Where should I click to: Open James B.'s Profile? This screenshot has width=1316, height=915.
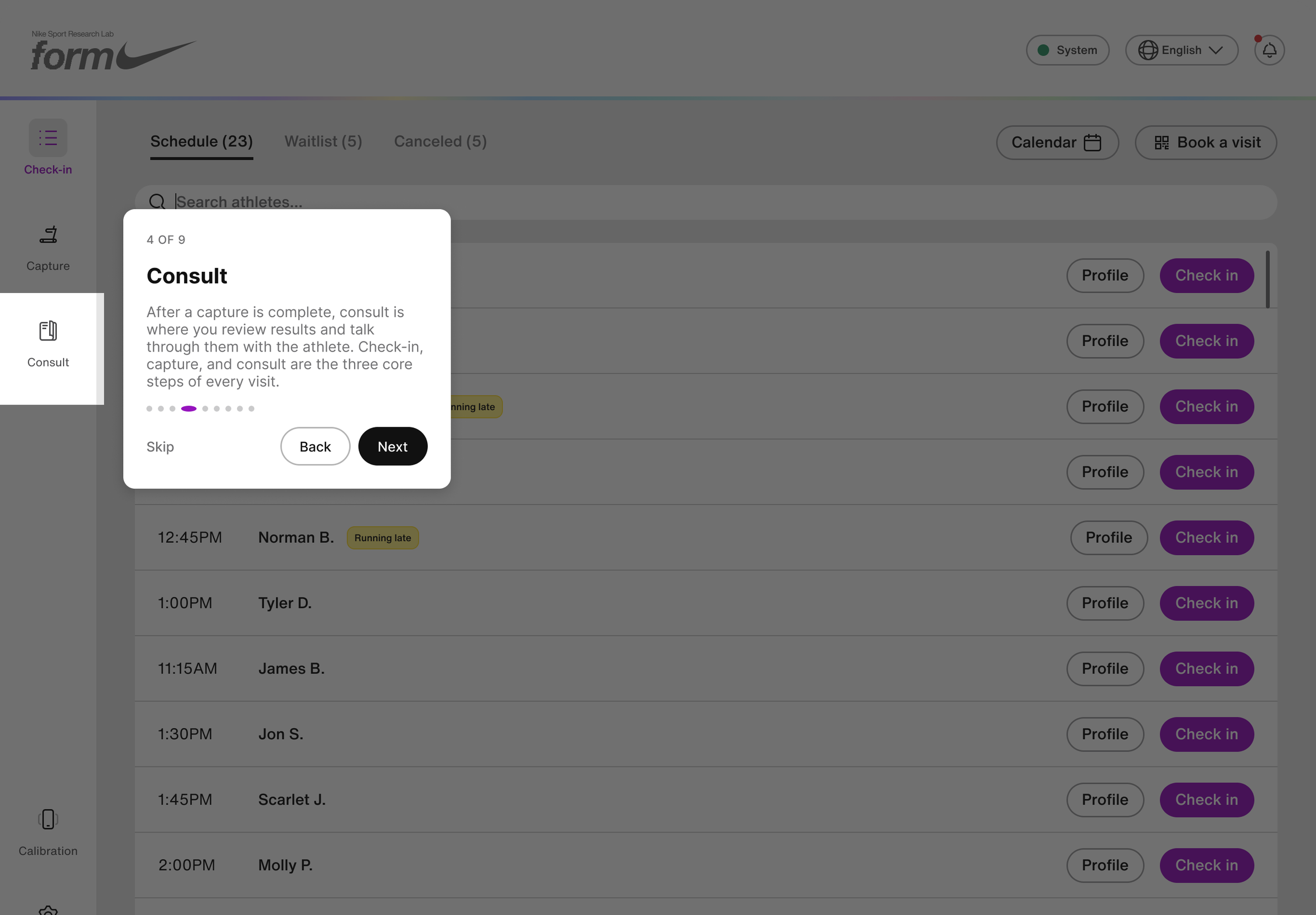[x=1105, y=668]
